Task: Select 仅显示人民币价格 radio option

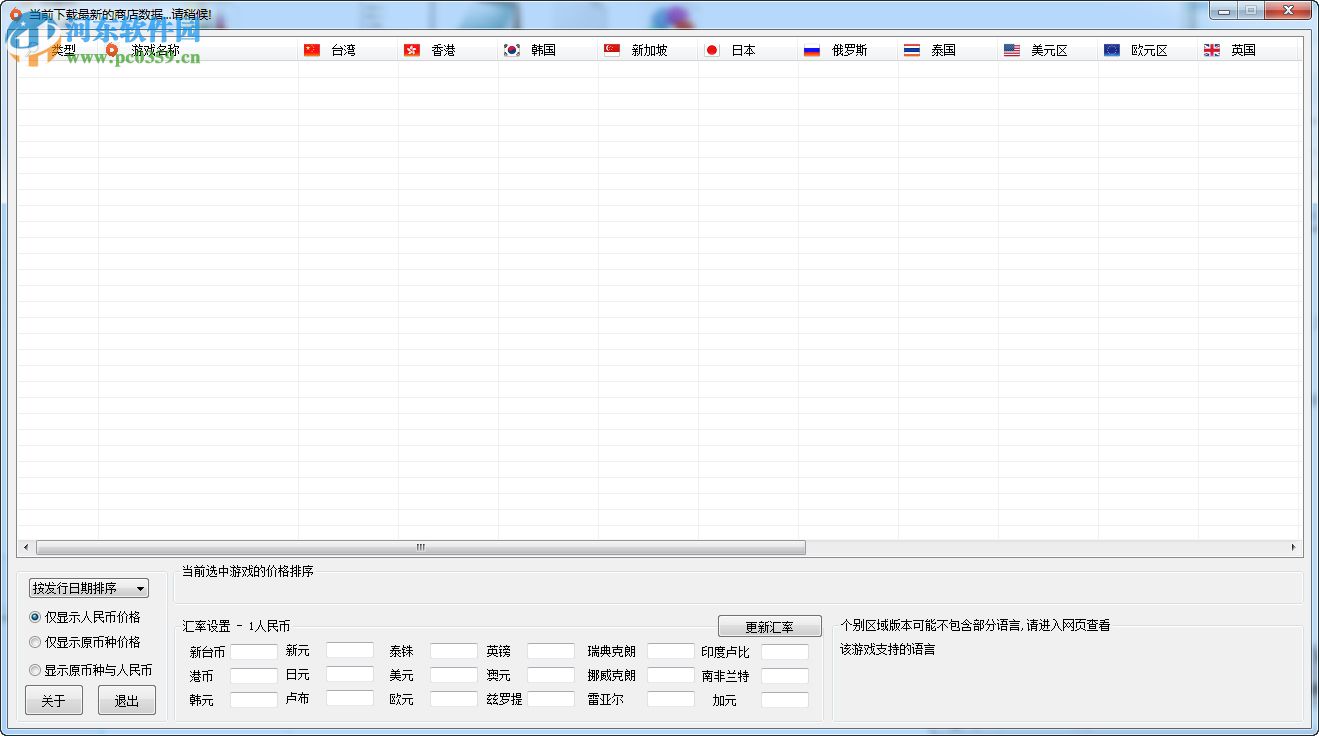Action: [35, 618]
